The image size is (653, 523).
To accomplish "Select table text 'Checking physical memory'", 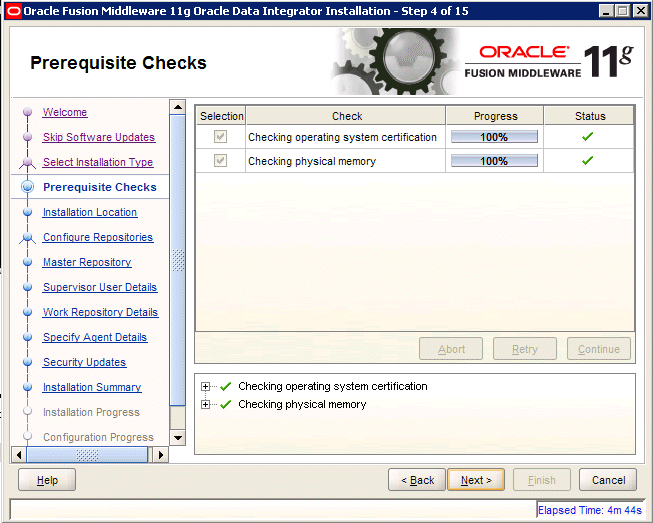I will (312, 161).
